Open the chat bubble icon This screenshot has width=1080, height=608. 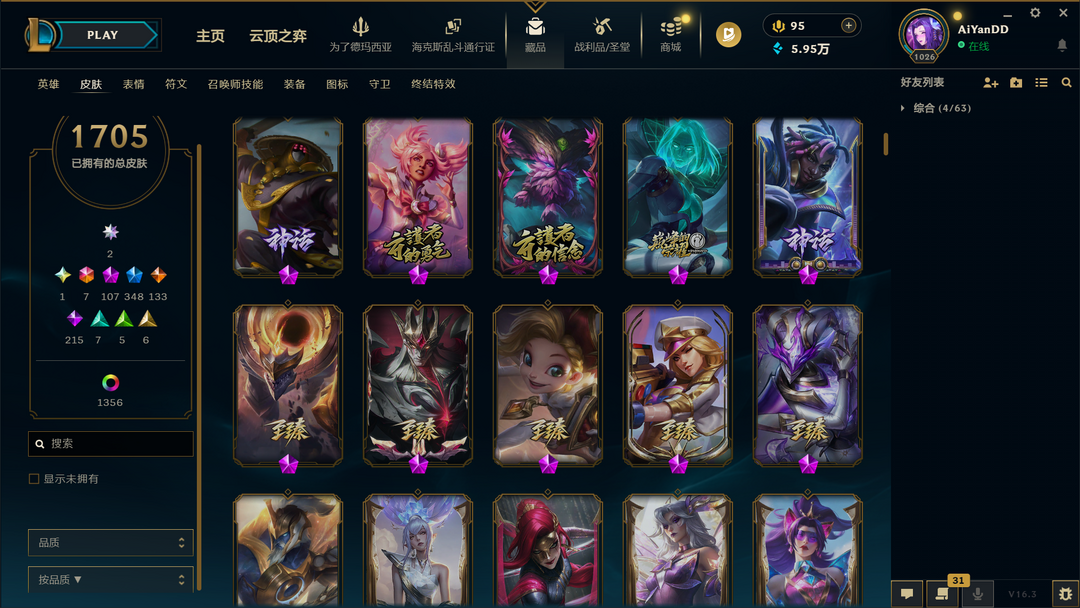tap(907, 594)
